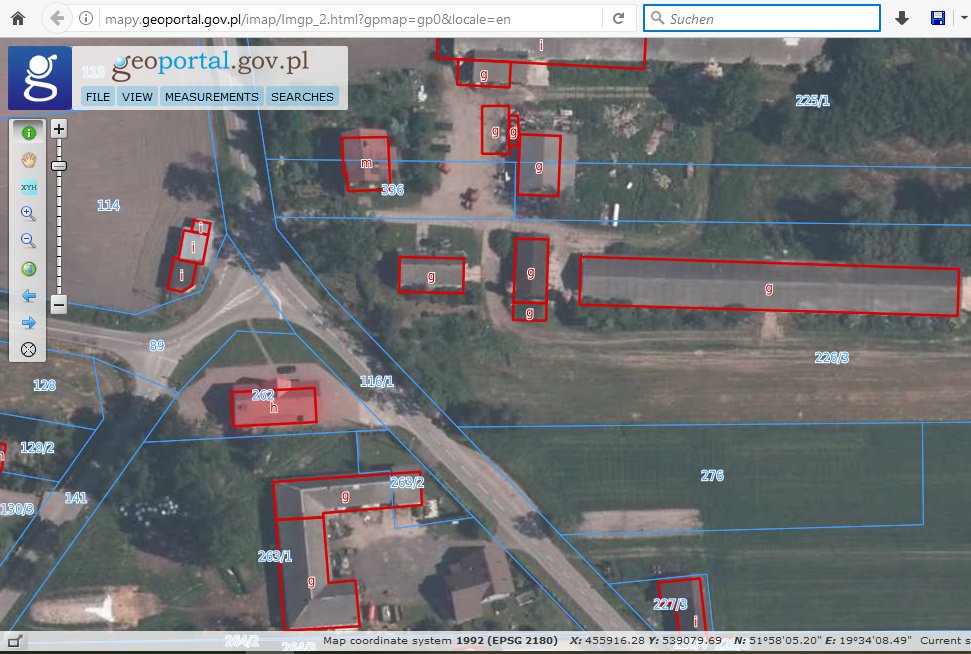Expand the SEARCHES menu
The height and width of the screenshot is (654, 971).
coord(302,97)
